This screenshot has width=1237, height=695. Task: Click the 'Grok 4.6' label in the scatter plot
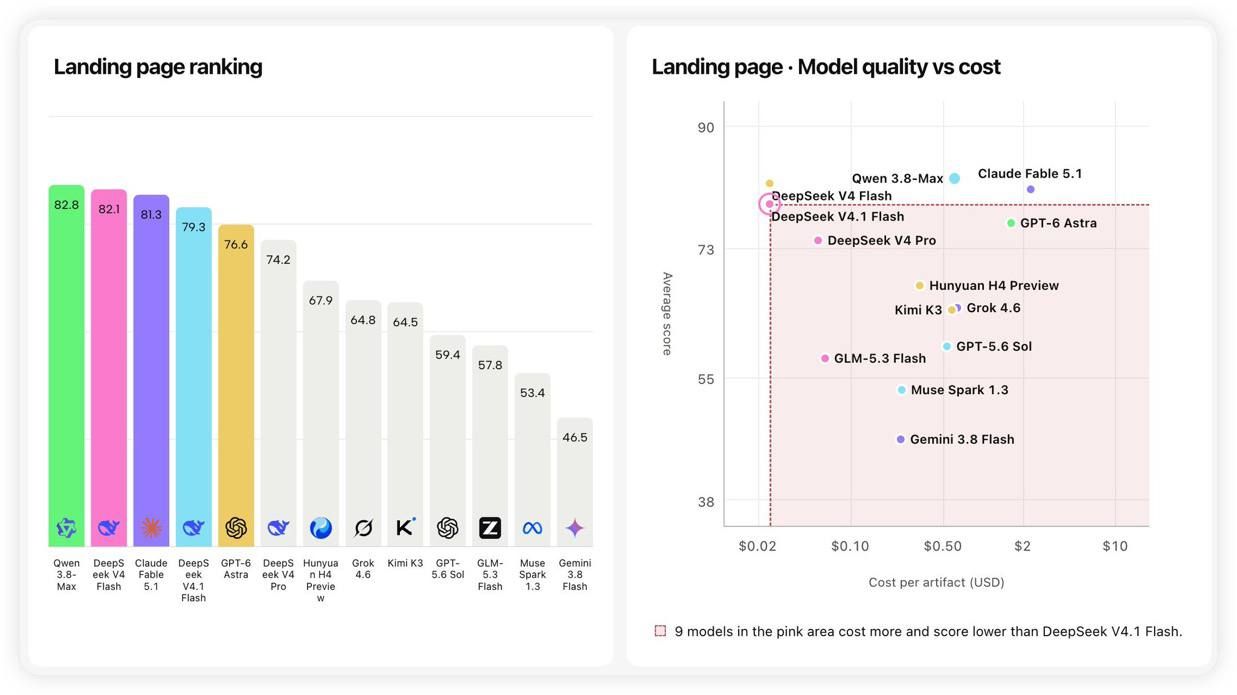point(993,308)
